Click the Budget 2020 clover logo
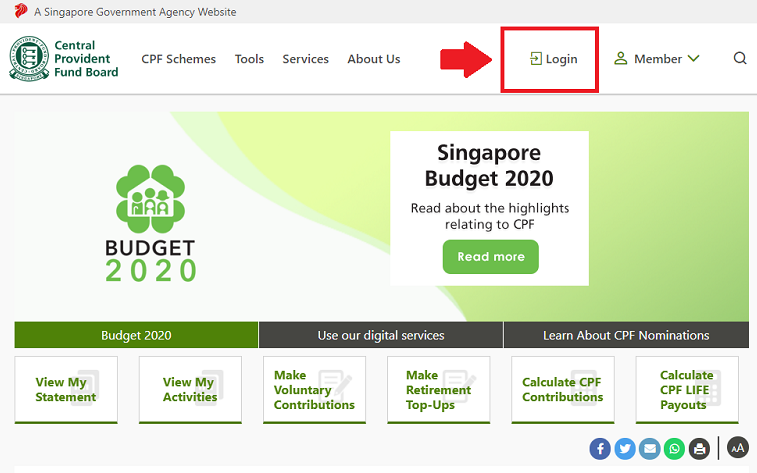Viewport: 757px width, 473px height. point(150,199)
